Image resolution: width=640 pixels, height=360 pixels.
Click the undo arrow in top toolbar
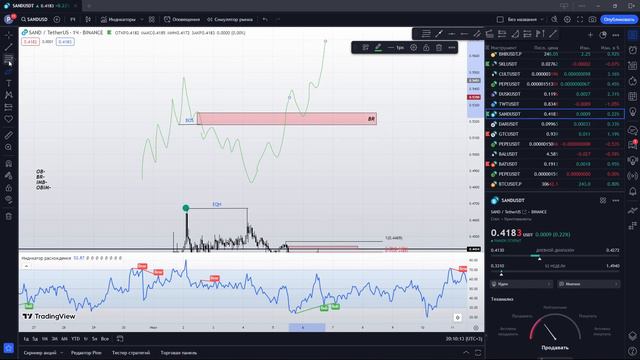point(265,19)
